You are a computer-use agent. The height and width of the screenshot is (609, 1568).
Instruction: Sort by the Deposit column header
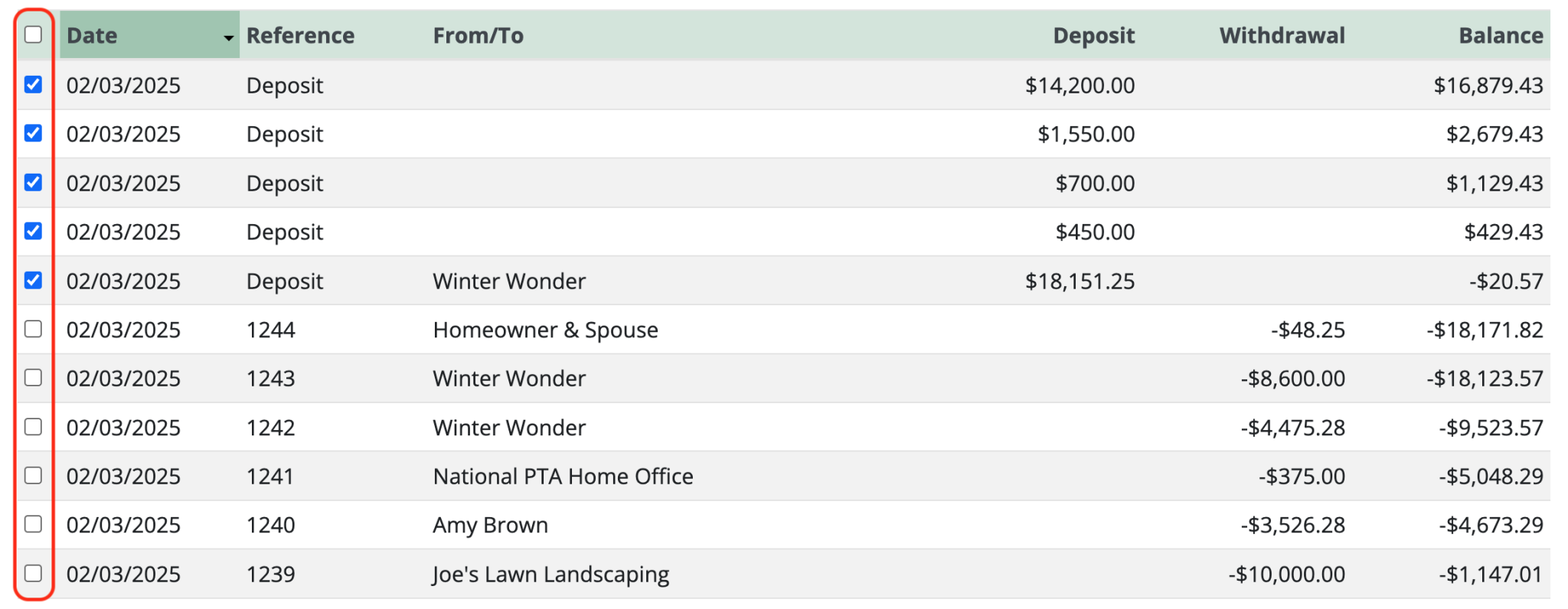[x=1093, y=35]
